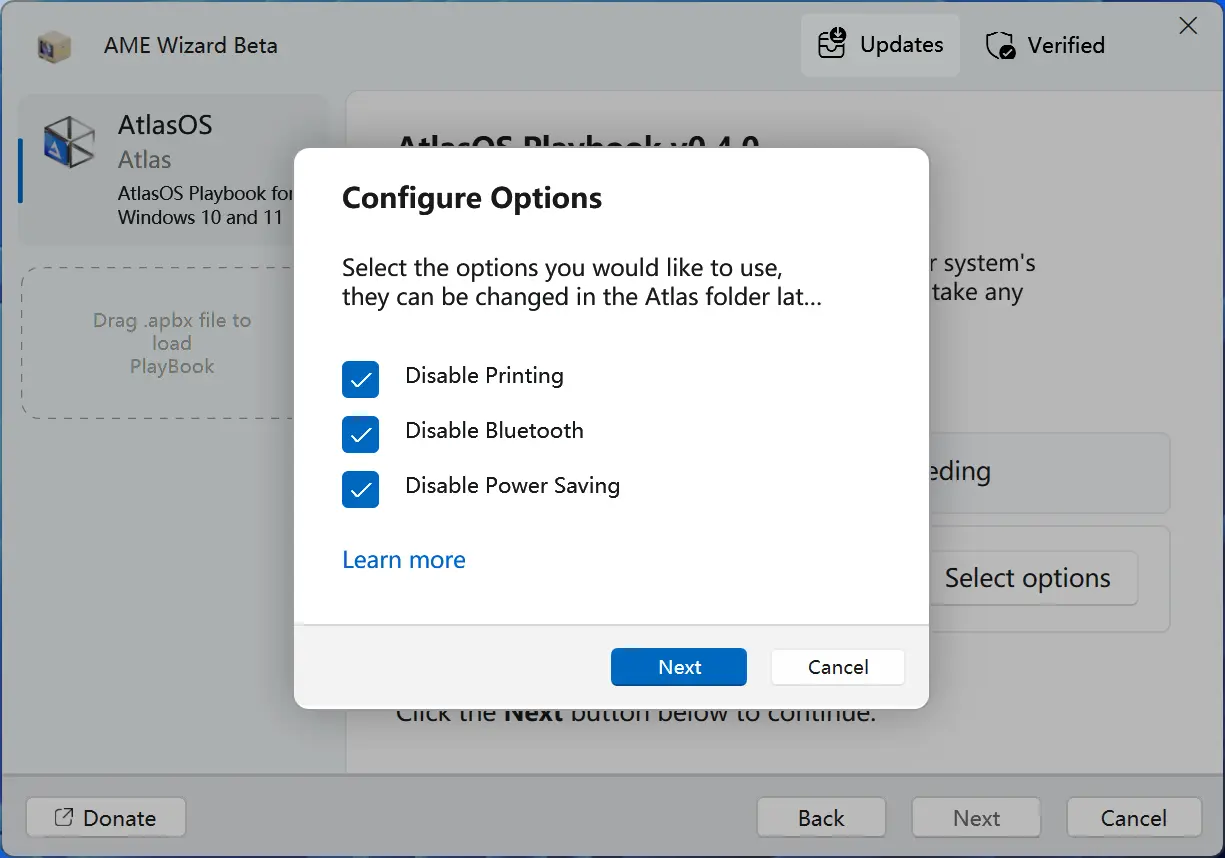Click the Disable Bluetooth label
Screen dimensions: 1225x858
coord(494,431)
